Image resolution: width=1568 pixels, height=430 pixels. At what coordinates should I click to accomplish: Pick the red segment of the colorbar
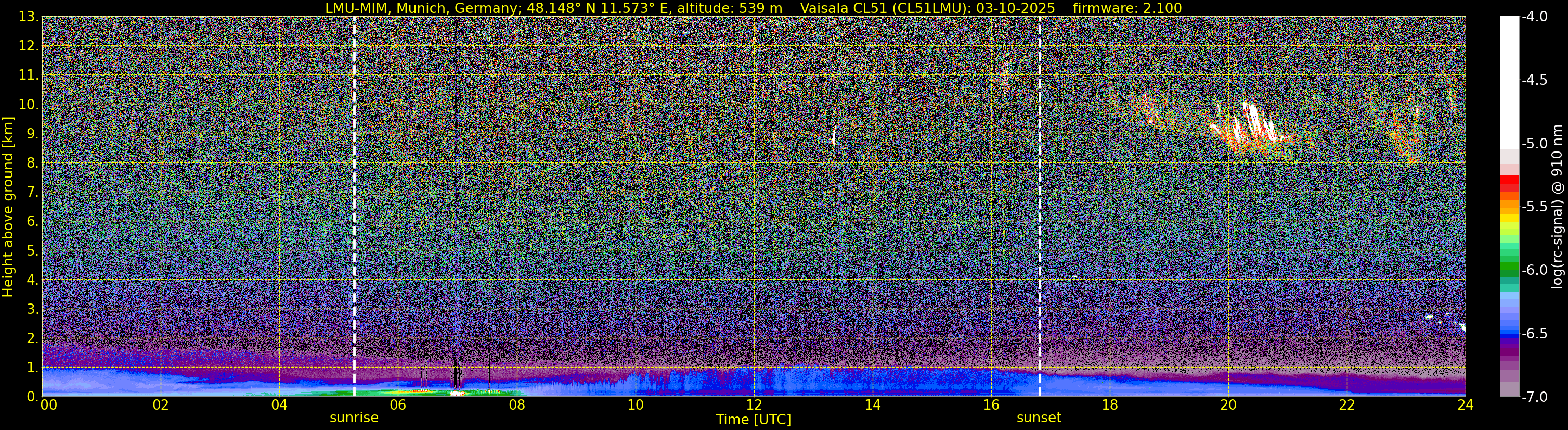click(1509, 183)
